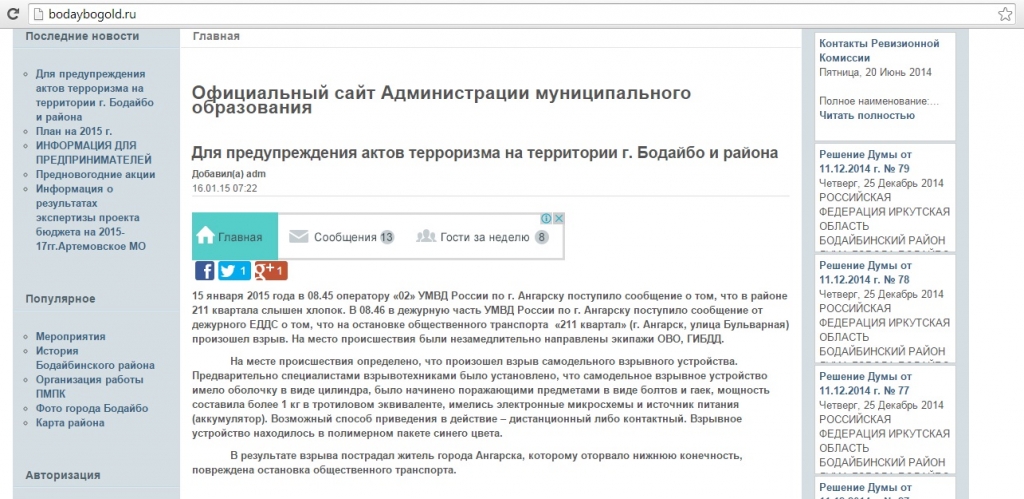Click the page icon in the address bar
This screenshot has width=1024, height=499.
[38, 14]
